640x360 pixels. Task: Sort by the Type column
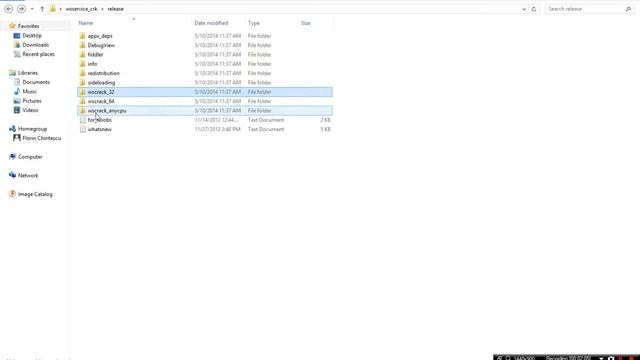(x=253, y=23)
